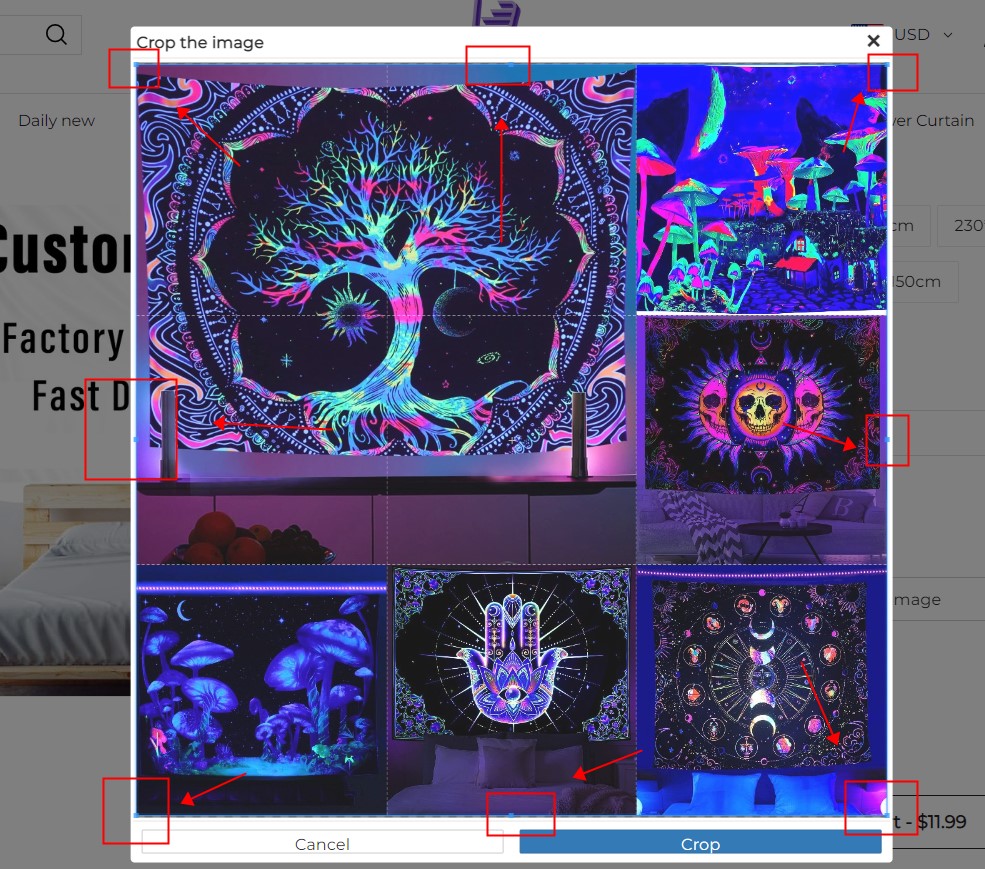Image resolution: width=985 pixels, height=869 pixels.
Task: Click the tree of life tapestry image
Action: [x=386, y=314]
